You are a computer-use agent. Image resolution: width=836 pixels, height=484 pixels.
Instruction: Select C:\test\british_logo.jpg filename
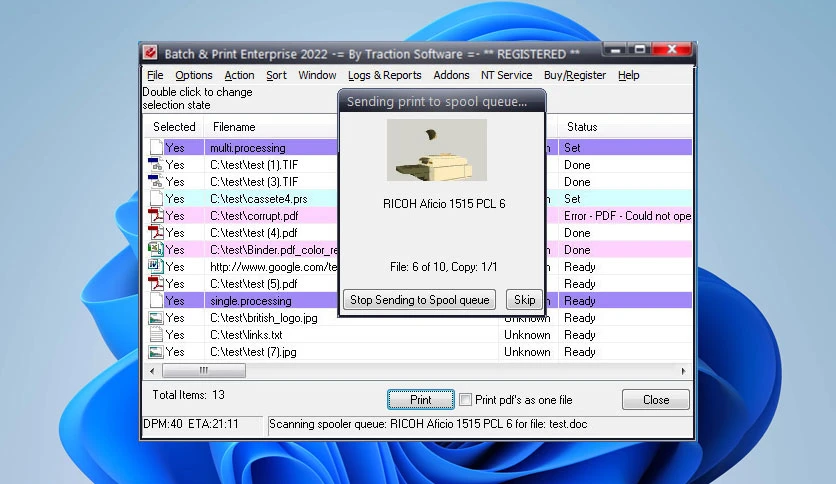click(263, 318)
